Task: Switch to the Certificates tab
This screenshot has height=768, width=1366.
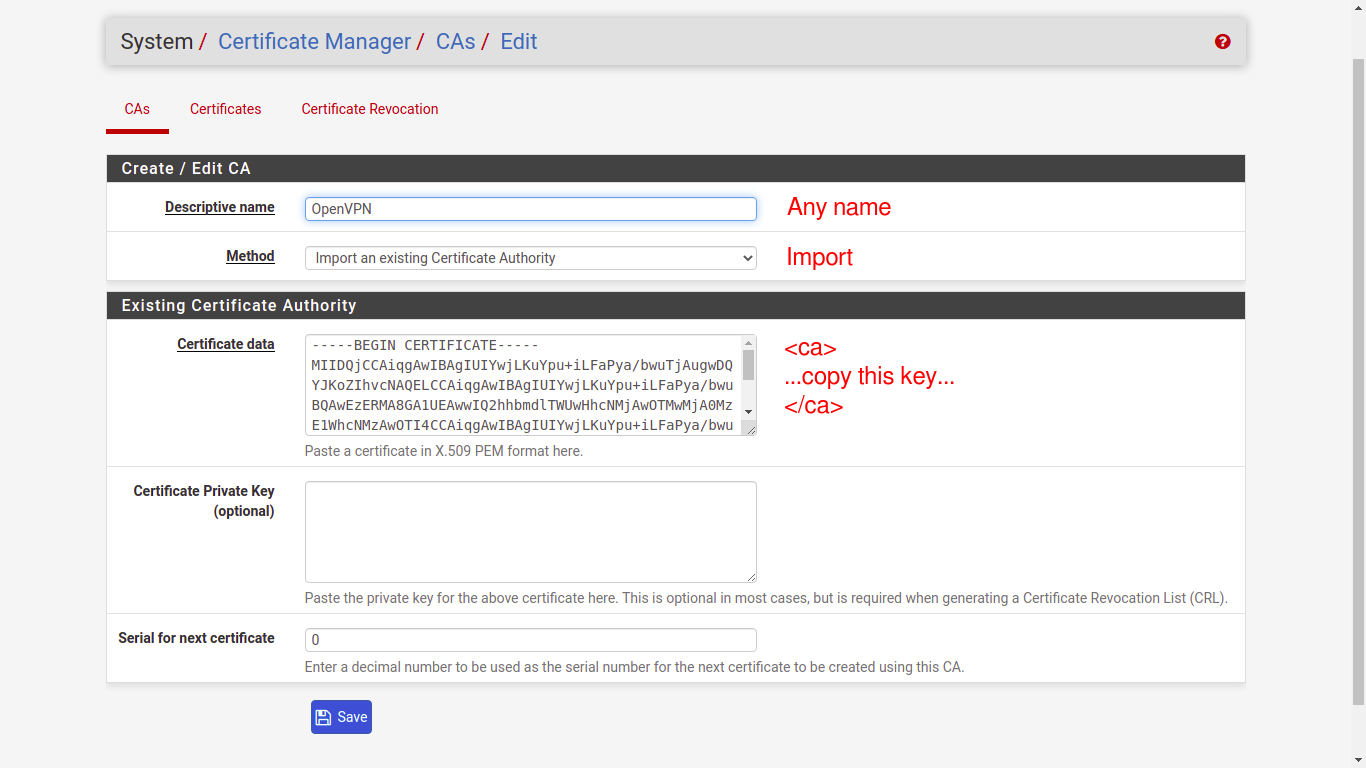Action: click(225, 109)
